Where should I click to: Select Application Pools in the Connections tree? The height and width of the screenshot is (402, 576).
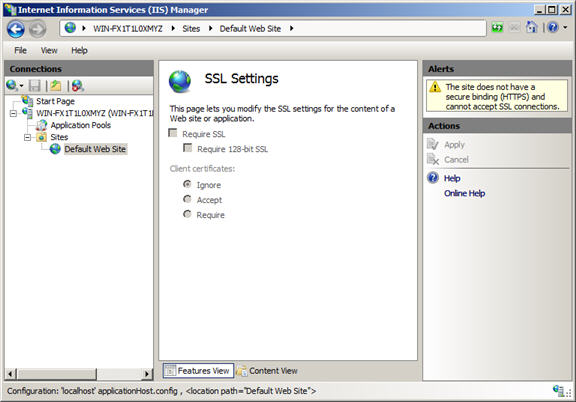click(80, 125)
